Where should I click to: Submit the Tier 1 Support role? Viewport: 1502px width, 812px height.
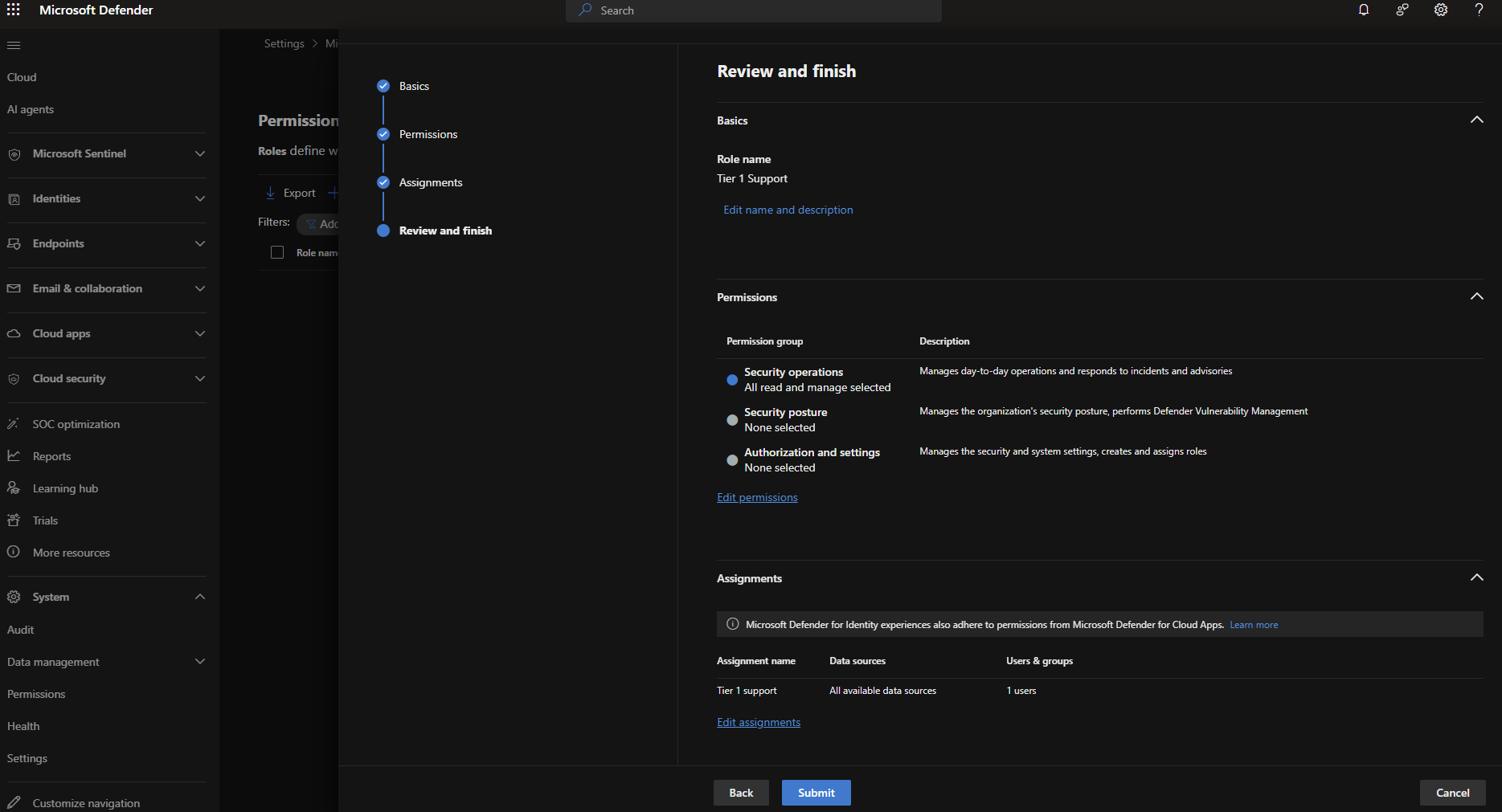[x=816, y=793]
